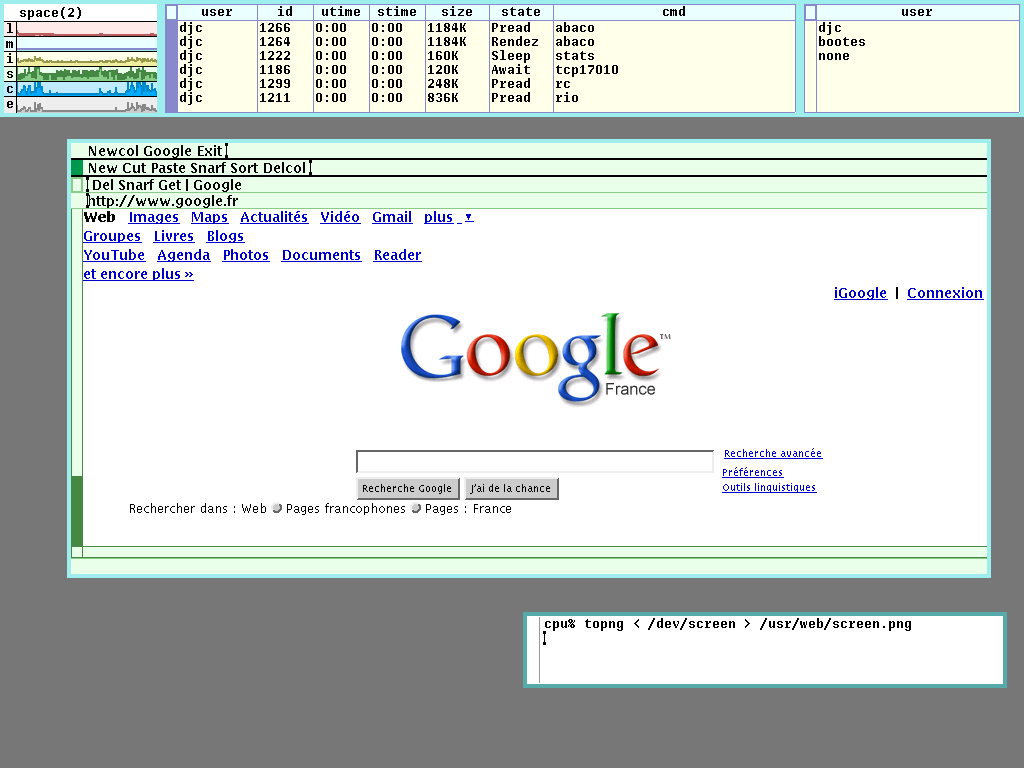
Task: Click the J'ai de la chance button
Action: click(x=511, y=488)
